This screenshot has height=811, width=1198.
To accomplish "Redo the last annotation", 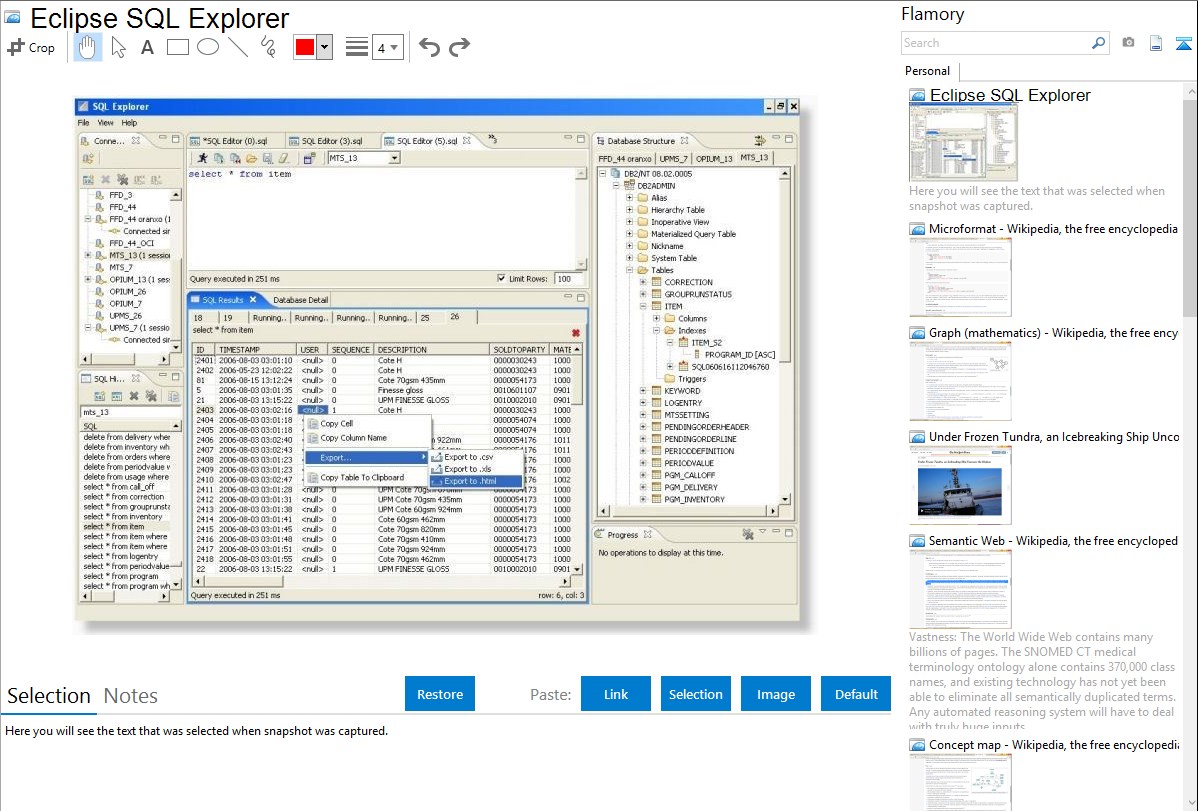I will click(459, 47).
